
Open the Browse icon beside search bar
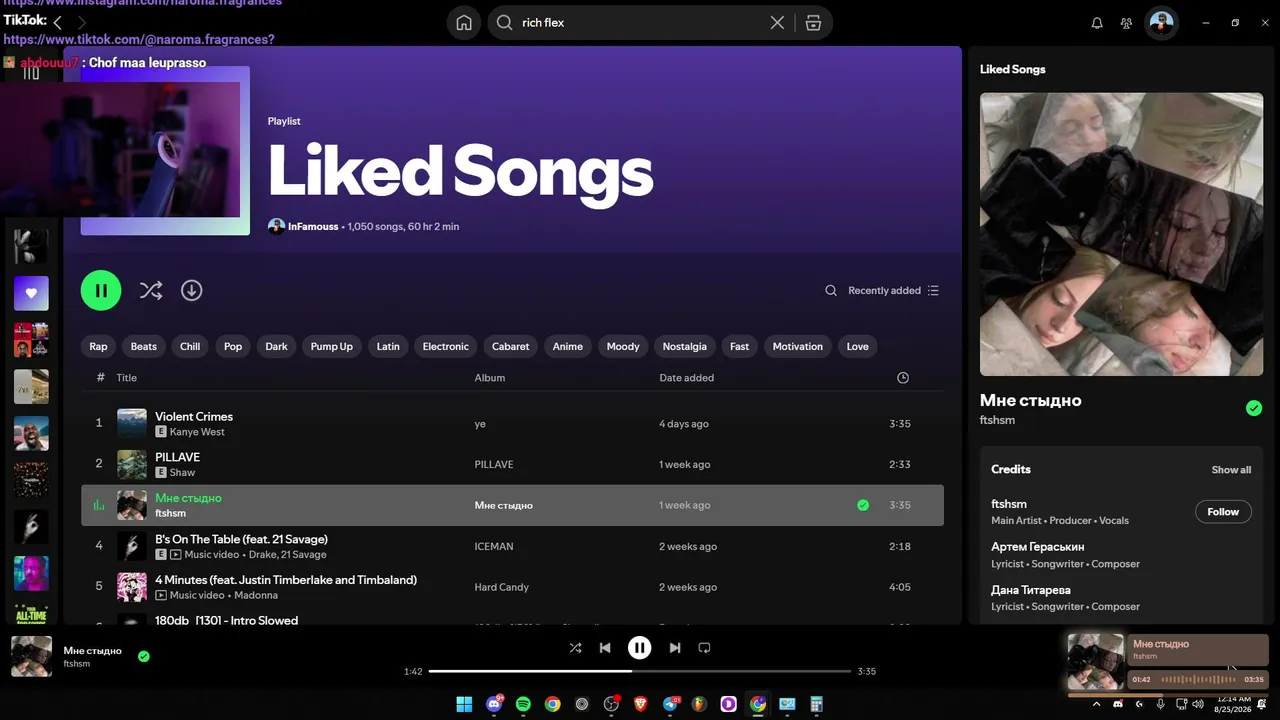pos(813,23)
